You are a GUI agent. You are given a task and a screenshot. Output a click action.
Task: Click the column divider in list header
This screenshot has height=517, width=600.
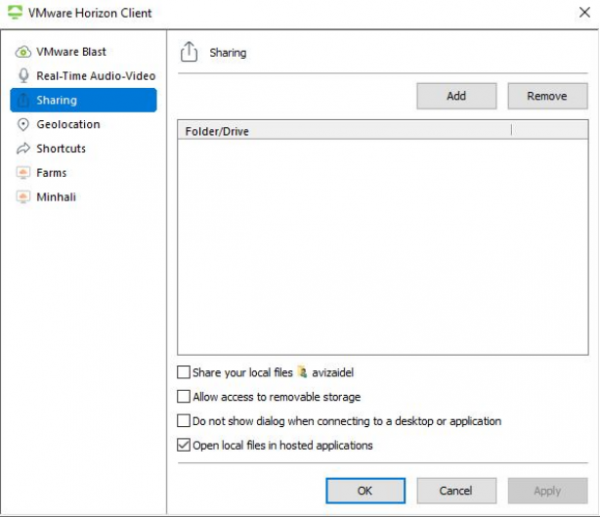511,130
